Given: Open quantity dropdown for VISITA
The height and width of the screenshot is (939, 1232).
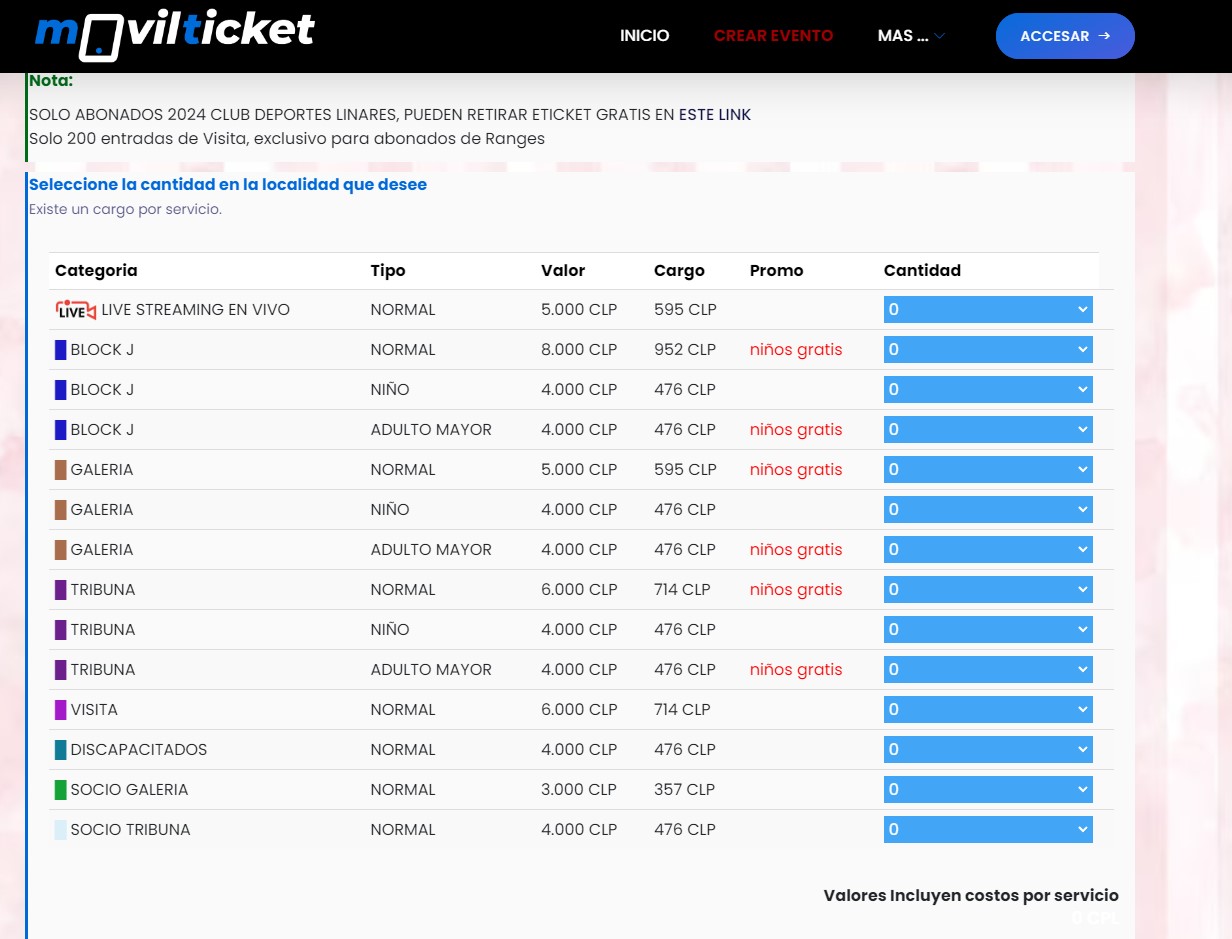Looking at the screenshot, I should (x=988, y=710).
